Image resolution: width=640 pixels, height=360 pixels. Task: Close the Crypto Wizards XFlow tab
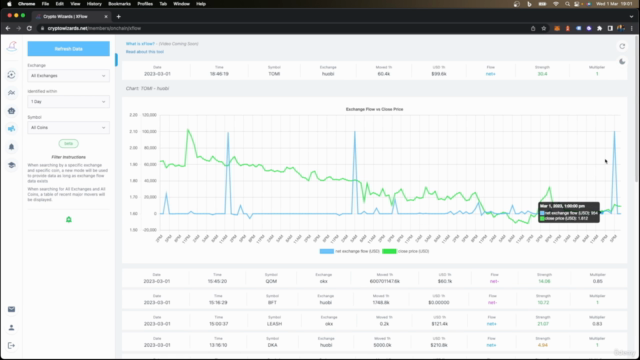[x=106, y=17]
